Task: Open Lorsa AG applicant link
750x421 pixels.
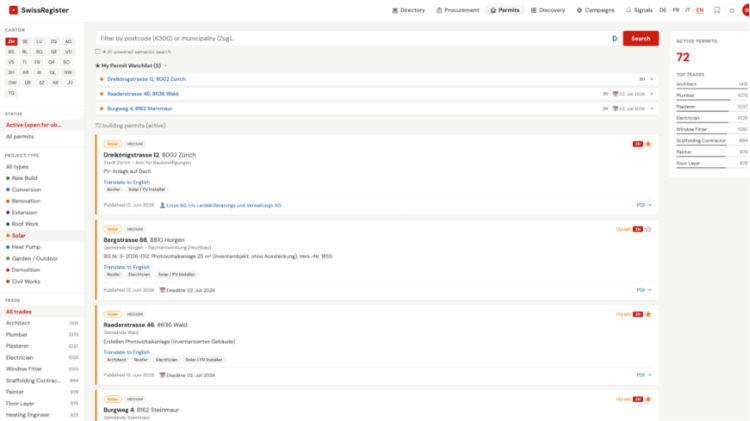Action: click(224, 205)
